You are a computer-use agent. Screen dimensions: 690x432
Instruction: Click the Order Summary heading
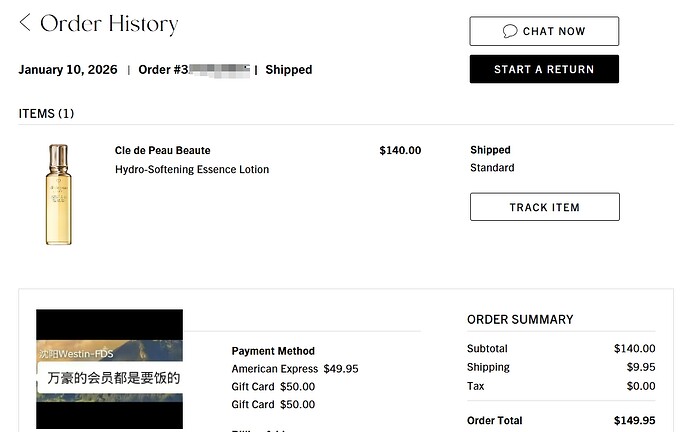pyautogui.click(x=520, y=320)
